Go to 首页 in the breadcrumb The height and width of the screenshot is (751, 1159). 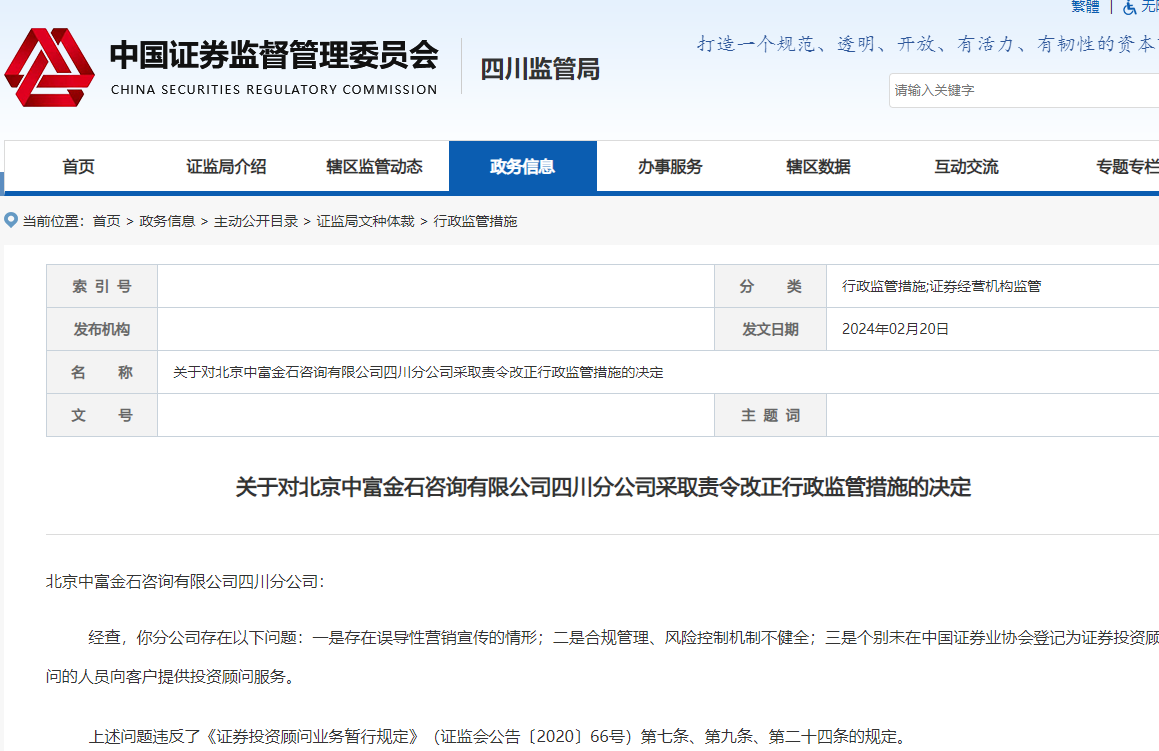(x=106, y=221)
